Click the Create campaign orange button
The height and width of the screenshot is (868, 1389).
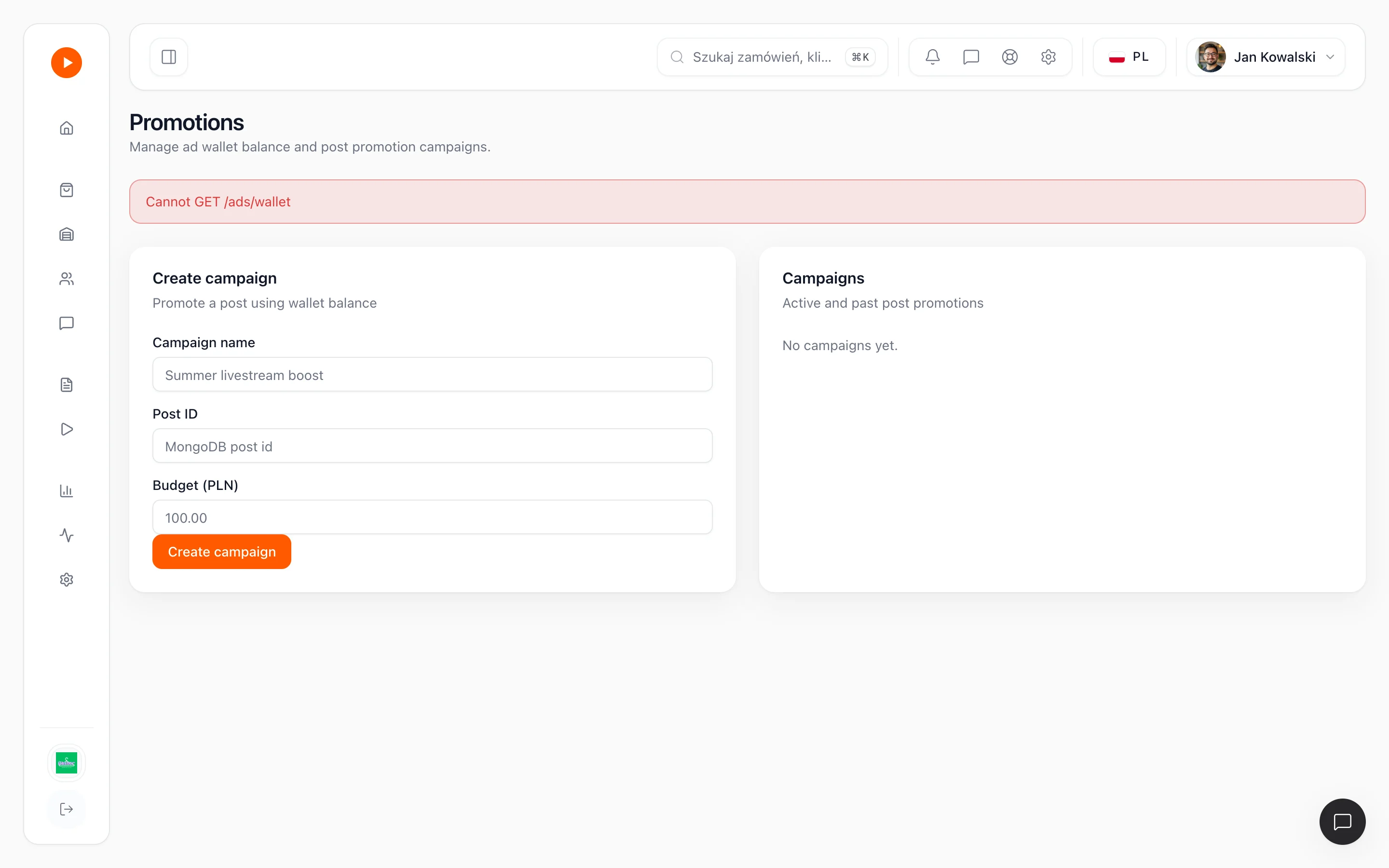point(221,552)
